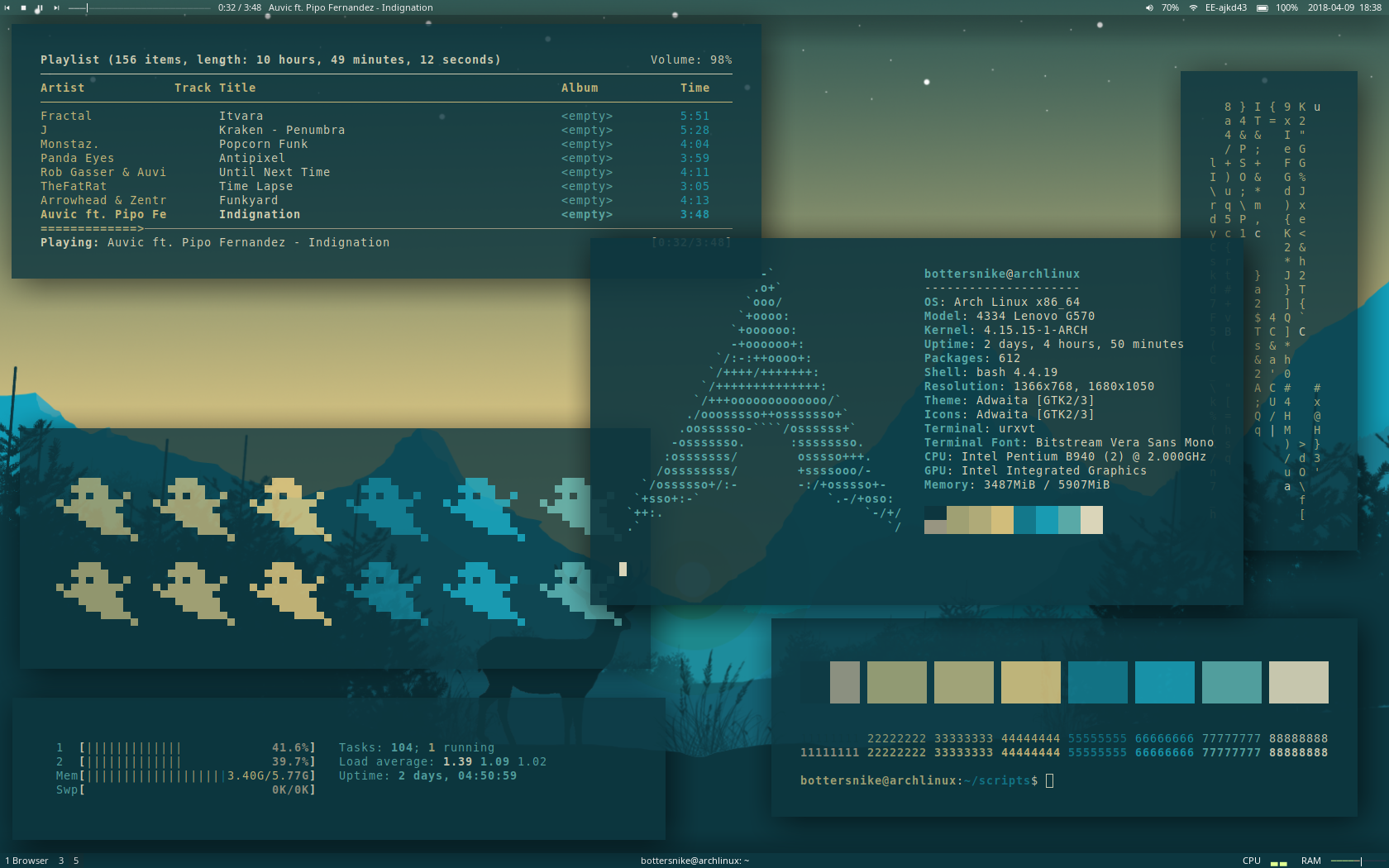
Task: Switch to workspace 3
Action: pyautogui.click(x=60, y=861)
